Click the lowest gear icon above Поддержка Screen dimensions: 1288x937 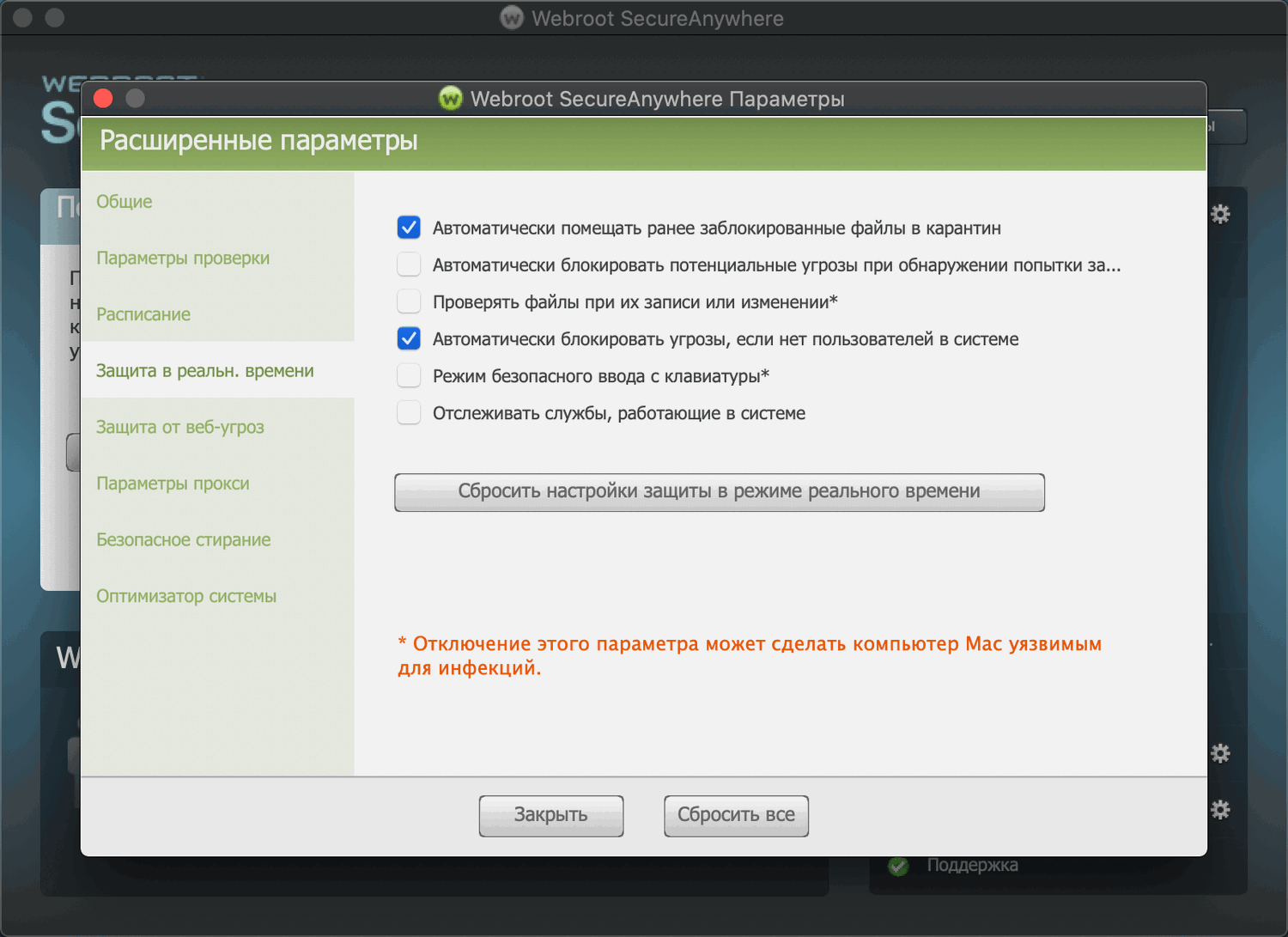1220,809
